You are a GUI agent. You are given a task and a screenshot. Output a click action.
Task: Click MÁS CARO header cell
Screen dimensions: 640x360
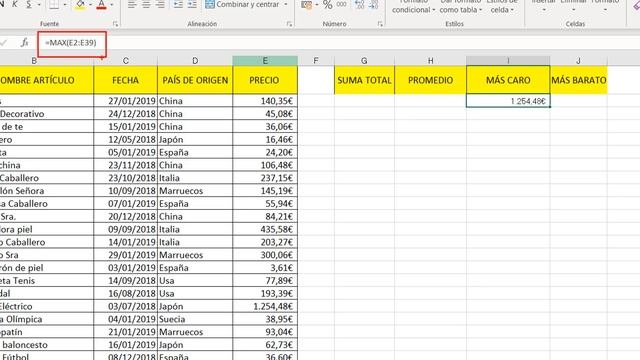click(x=508, y=80)
